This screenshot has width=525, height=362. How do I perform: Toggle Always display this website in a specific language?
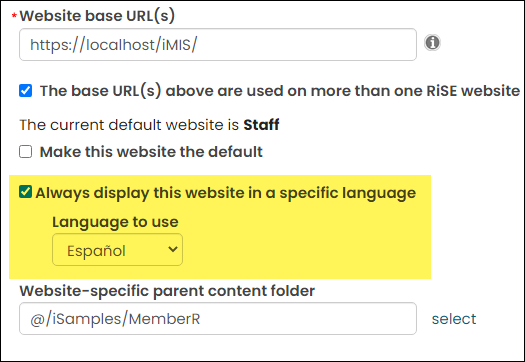point(25,192)
